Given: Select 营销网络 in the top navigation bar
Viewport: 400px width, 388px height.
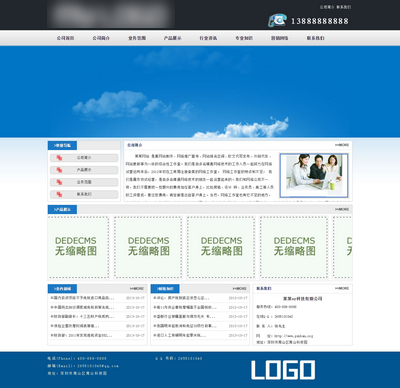Looking at the screenshot, I should click(280, 38).
